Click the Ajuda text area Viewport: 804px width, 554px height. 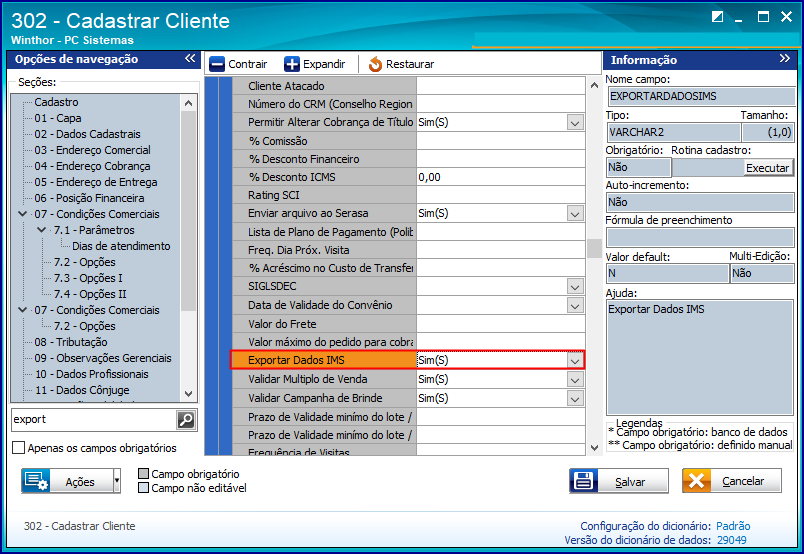(700, 358)
